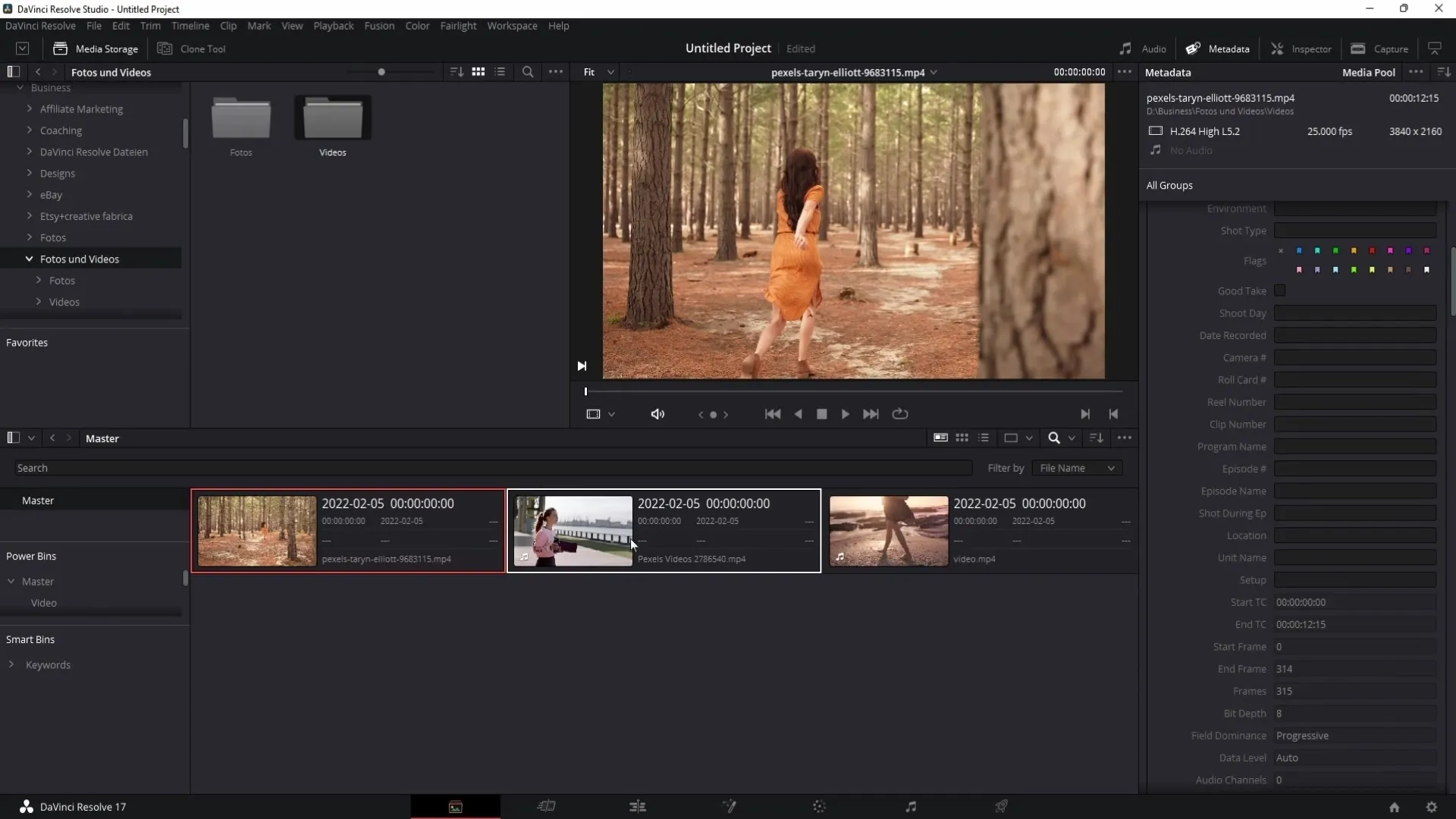Expand the Fotos und Videos tree item
1456x819 pixels.
pos(27,258)
